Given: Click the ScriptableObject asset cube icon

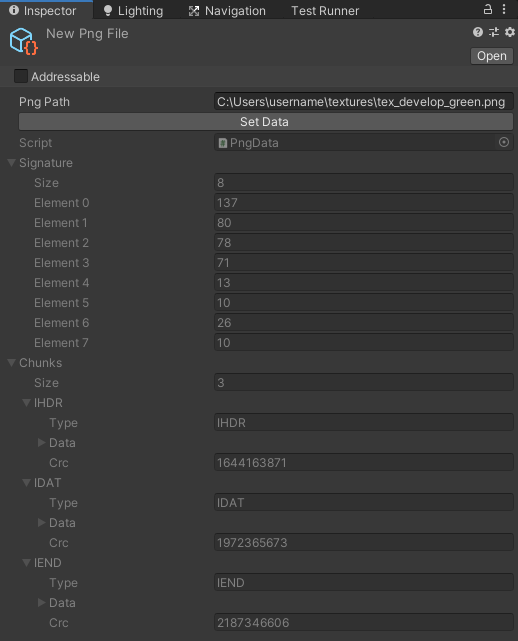Looking at the screenshot, I should 24,41.
